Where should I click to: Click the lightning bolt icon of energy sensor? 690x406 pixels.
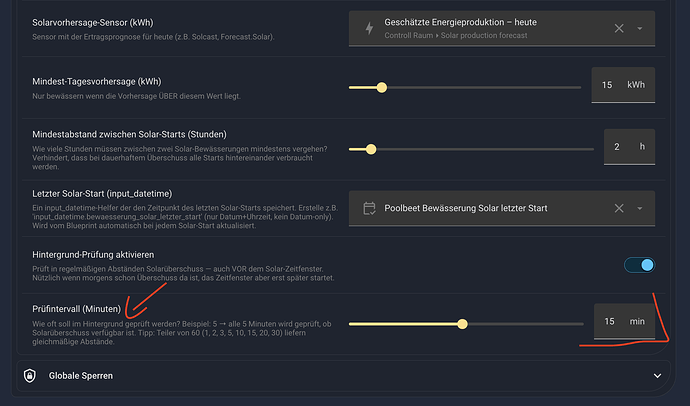click(x=369, y=29)
